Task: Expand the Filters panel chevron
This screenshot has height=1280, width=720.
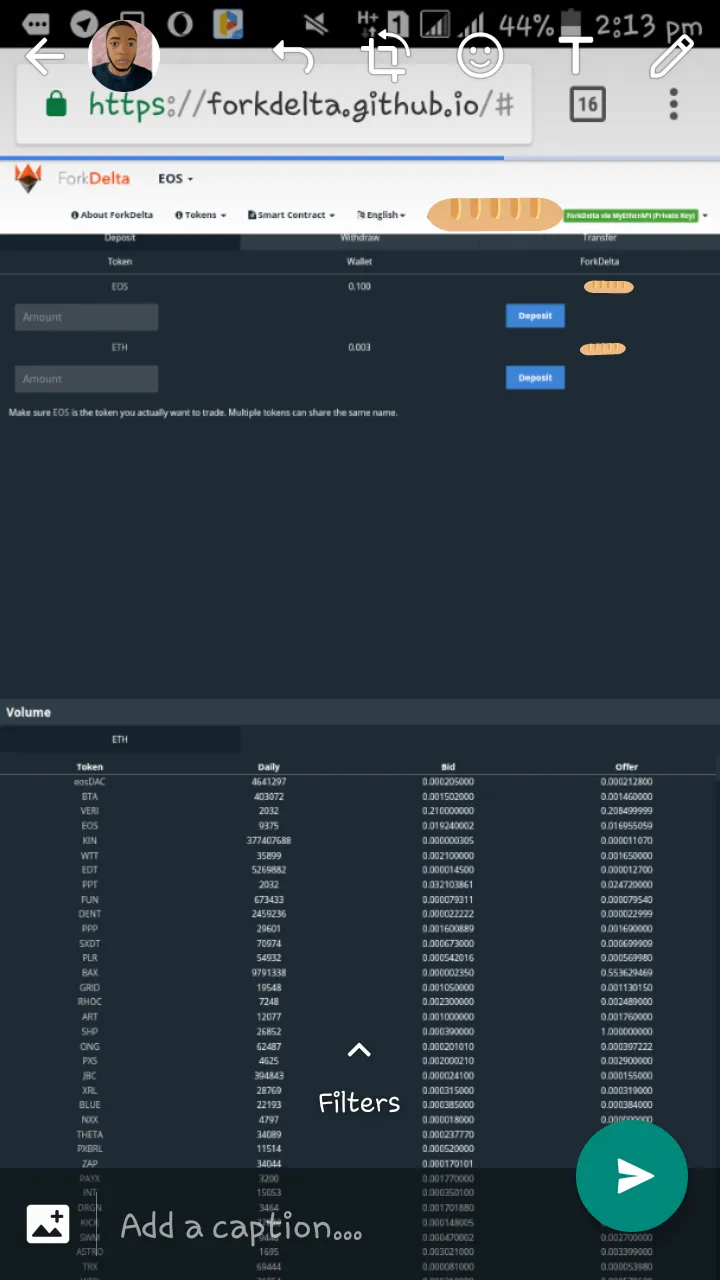Action: pyautogui.click(x=359, y=1050)
